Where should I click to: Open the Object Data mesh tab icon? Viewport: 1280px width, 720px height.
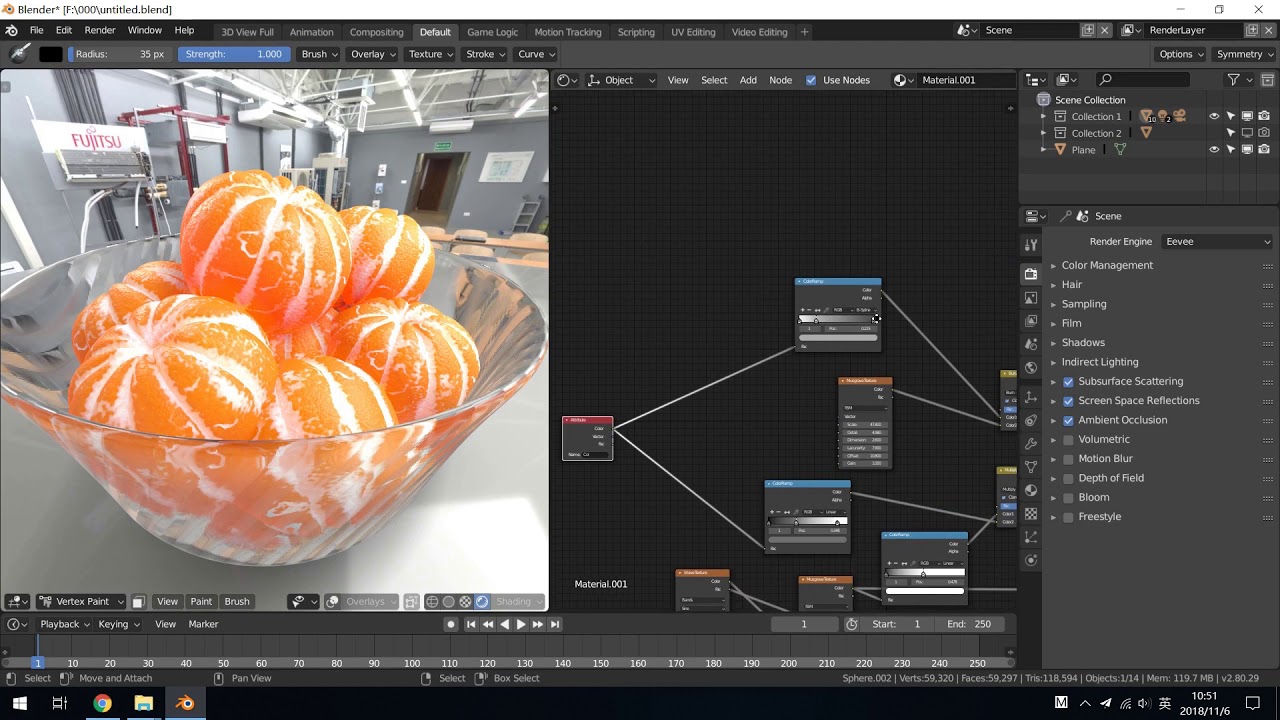(1031, 467)
